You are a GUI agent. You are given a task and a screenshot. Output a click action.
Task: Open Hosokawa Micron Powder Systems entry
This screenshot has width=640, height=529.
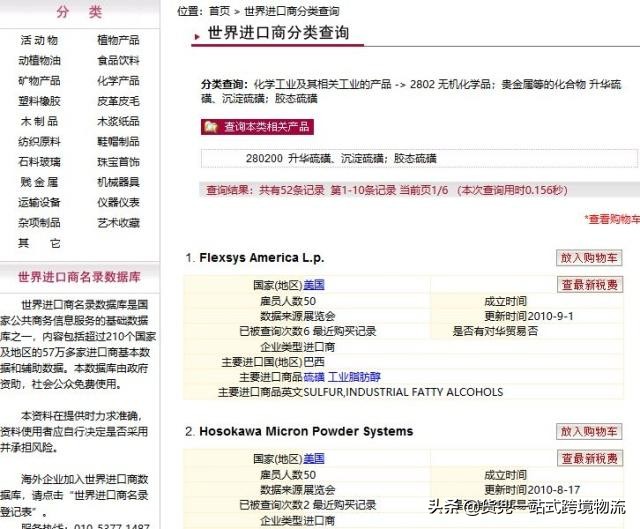click(x=306, y=431)
